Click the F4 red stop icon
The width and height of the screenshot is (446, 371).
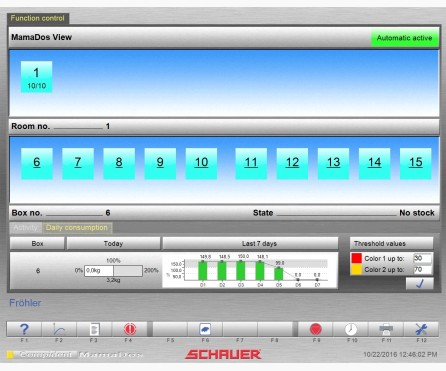click(x=129, y=329)
